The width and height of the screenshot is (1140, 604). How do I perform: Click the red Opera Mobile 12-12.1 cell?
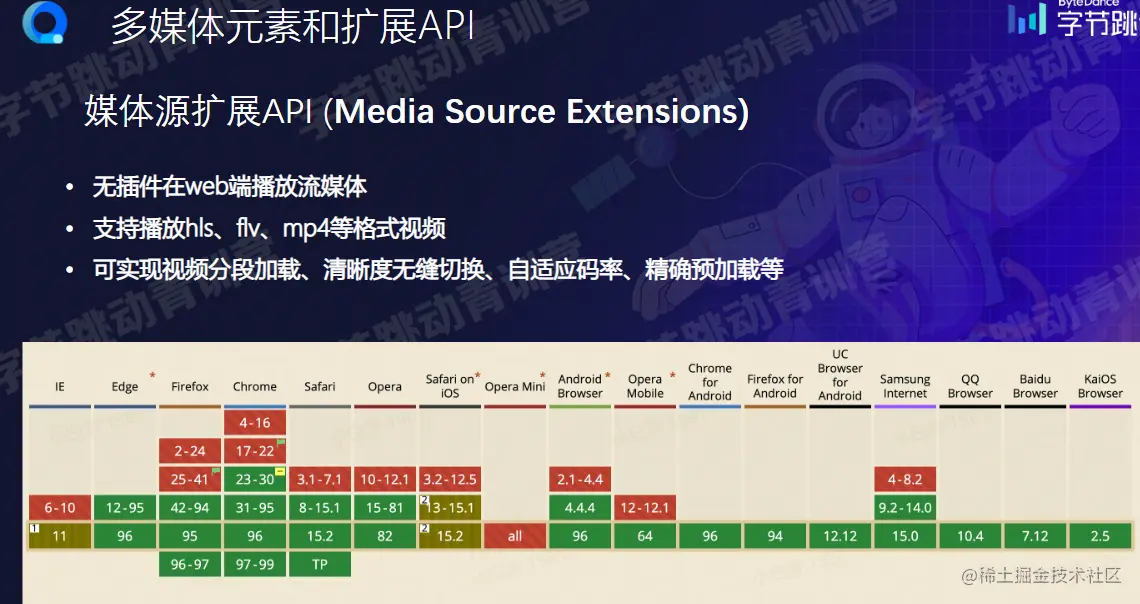[645, 507]
